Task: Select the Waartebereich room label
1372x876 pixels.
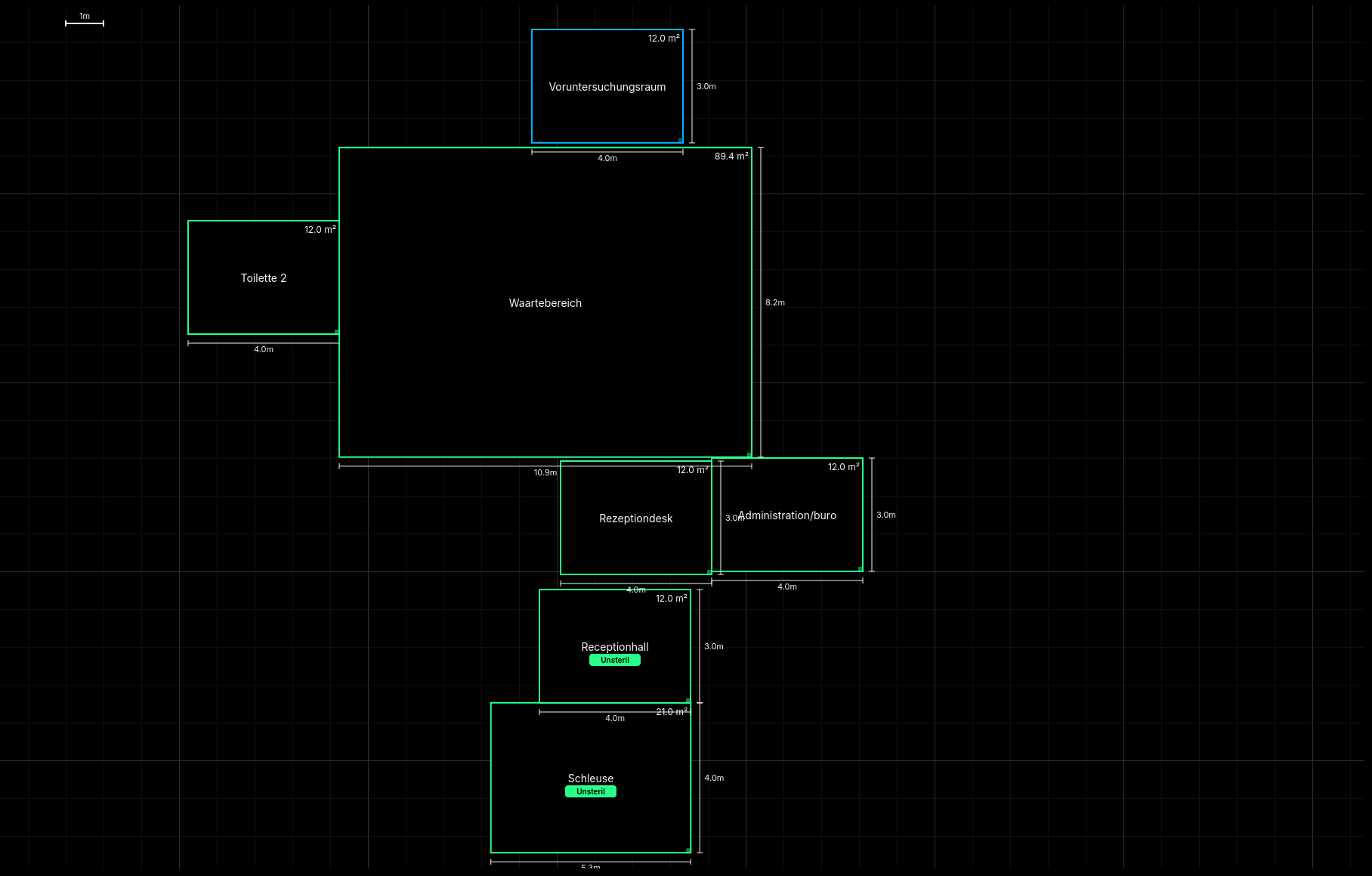Action: point(545,303)
